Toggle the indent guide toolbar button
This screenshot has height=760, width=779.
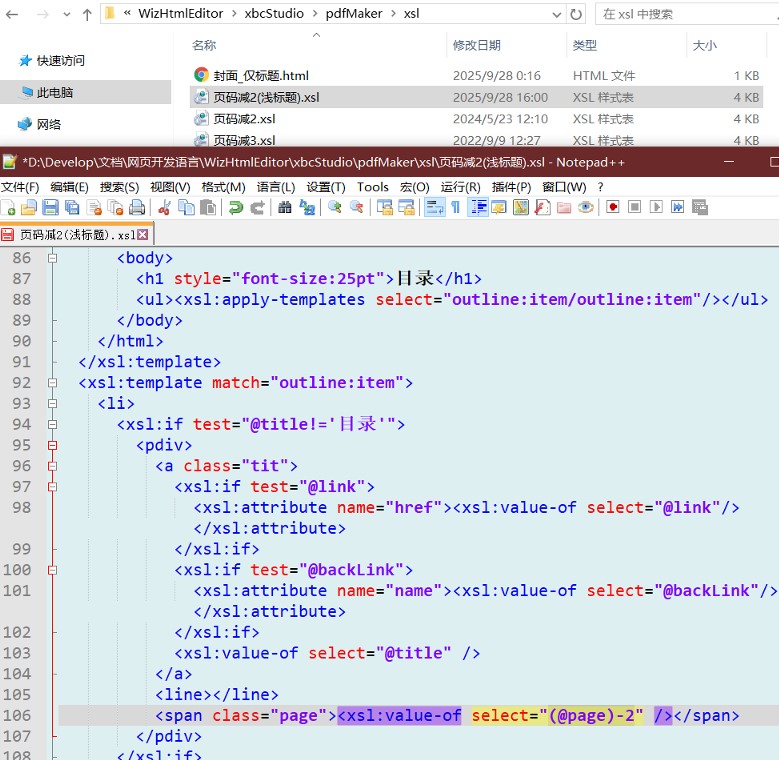478,207
